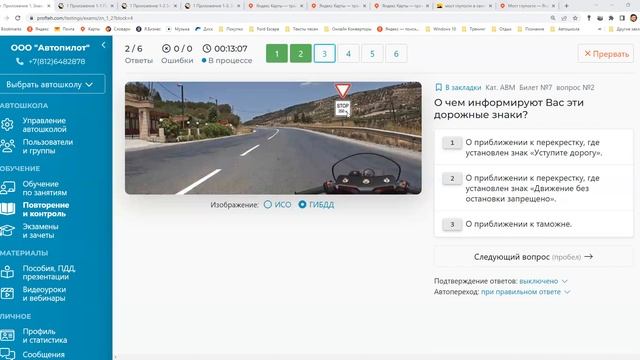Open the Почта bookmark
The image size is (640, 360).
[64, 29]
